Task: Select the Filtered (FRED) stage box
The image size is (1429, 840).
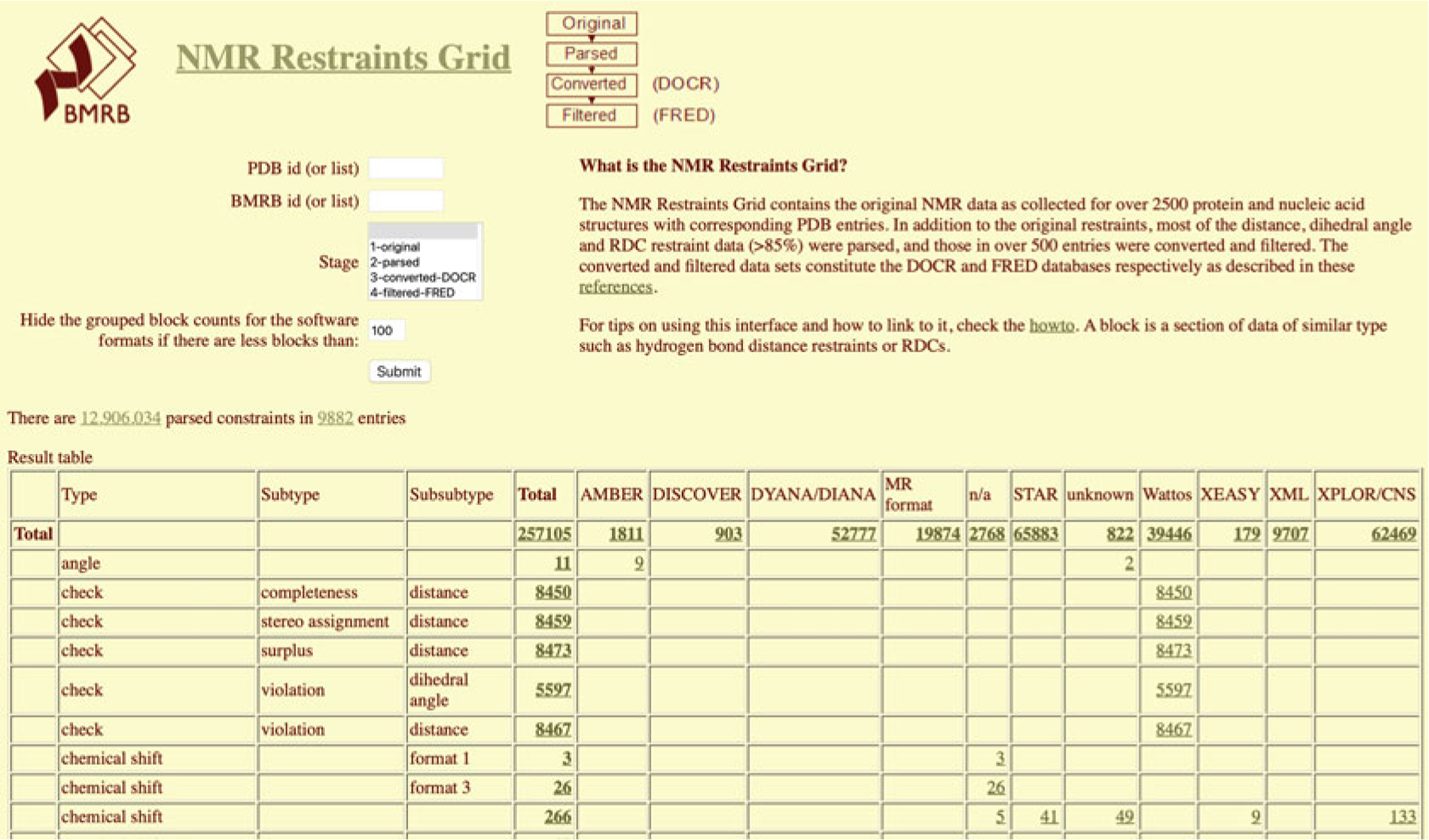Action: 592,115
